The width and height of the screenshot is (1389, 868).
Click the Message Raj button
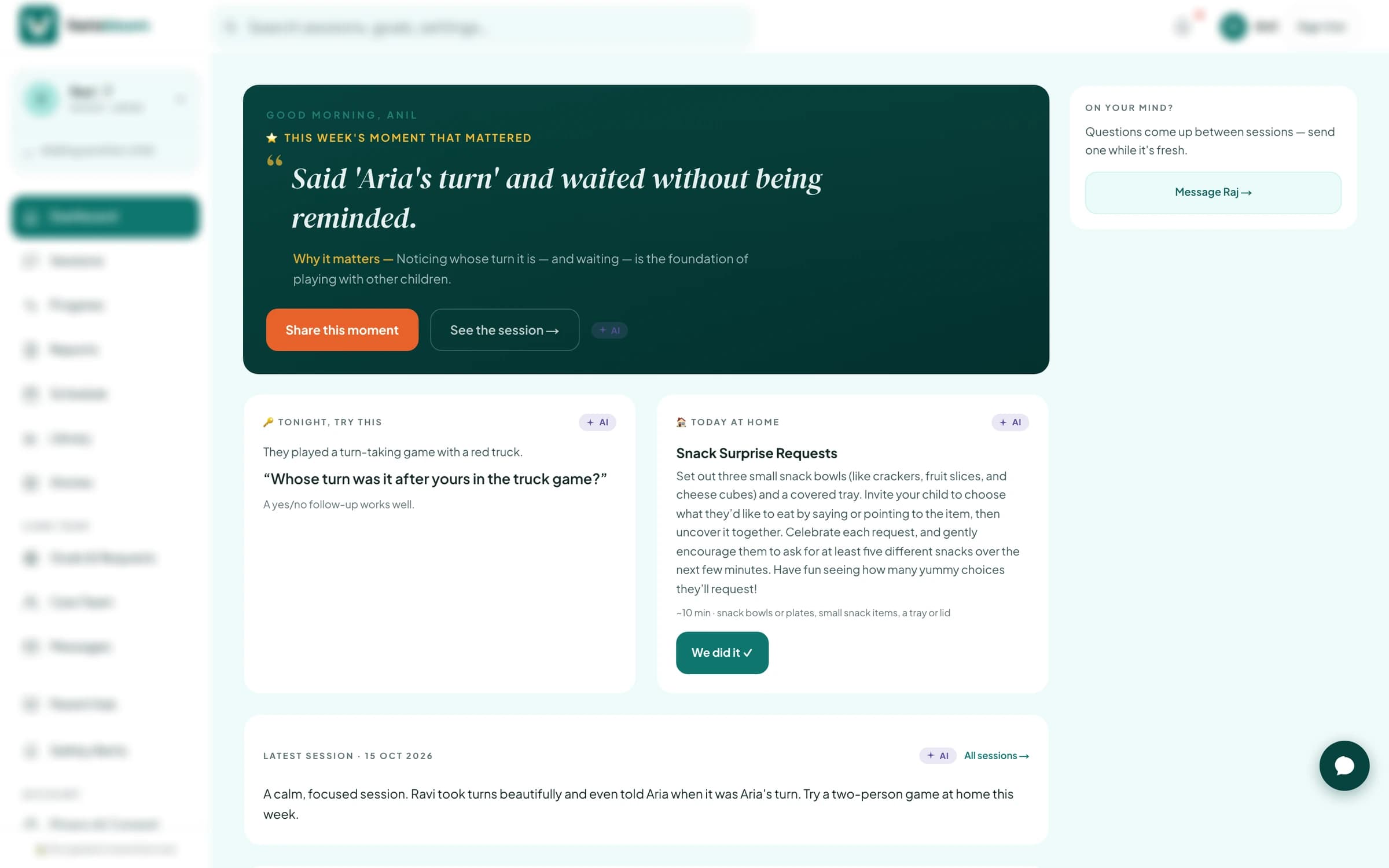(x=1213, y=193)
